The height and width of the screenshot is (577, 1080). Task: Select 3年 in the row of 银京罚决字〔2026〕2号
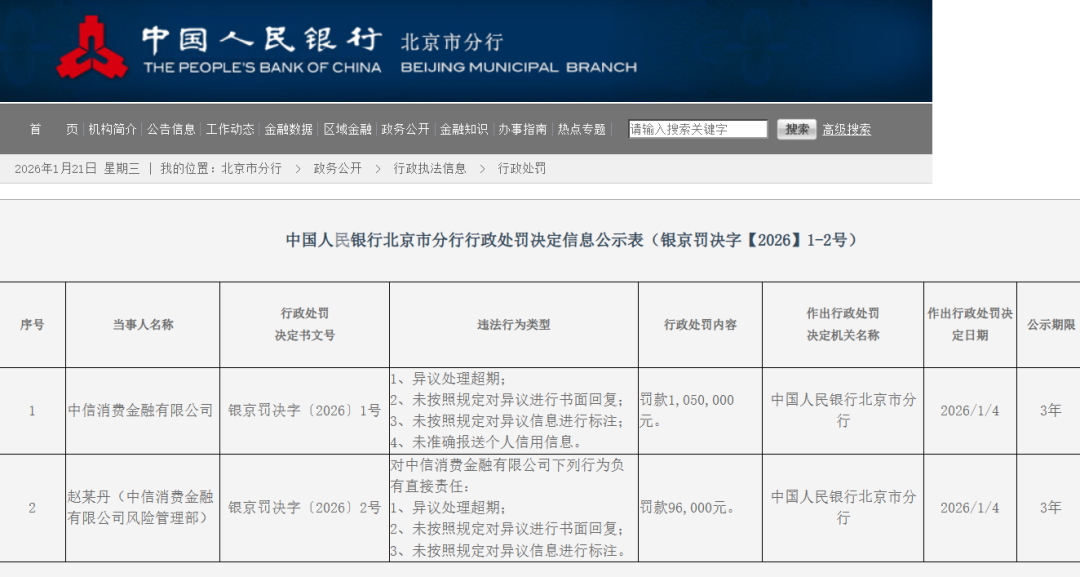[x=1050, y=507]
